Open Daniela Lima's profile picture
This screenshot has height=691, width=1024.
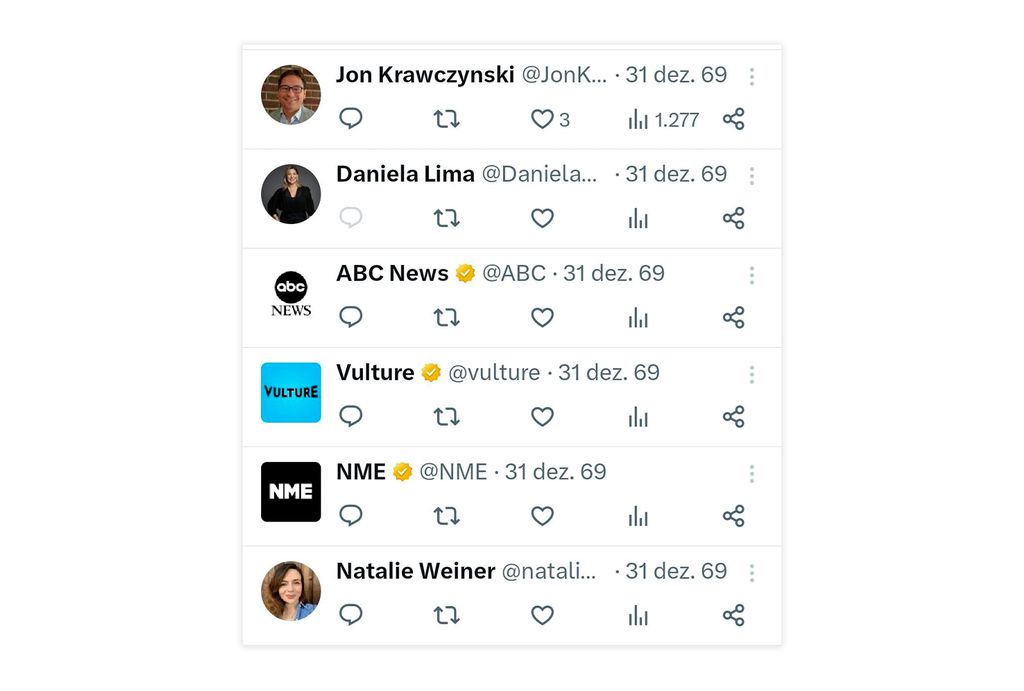click(x=290, y=194)
